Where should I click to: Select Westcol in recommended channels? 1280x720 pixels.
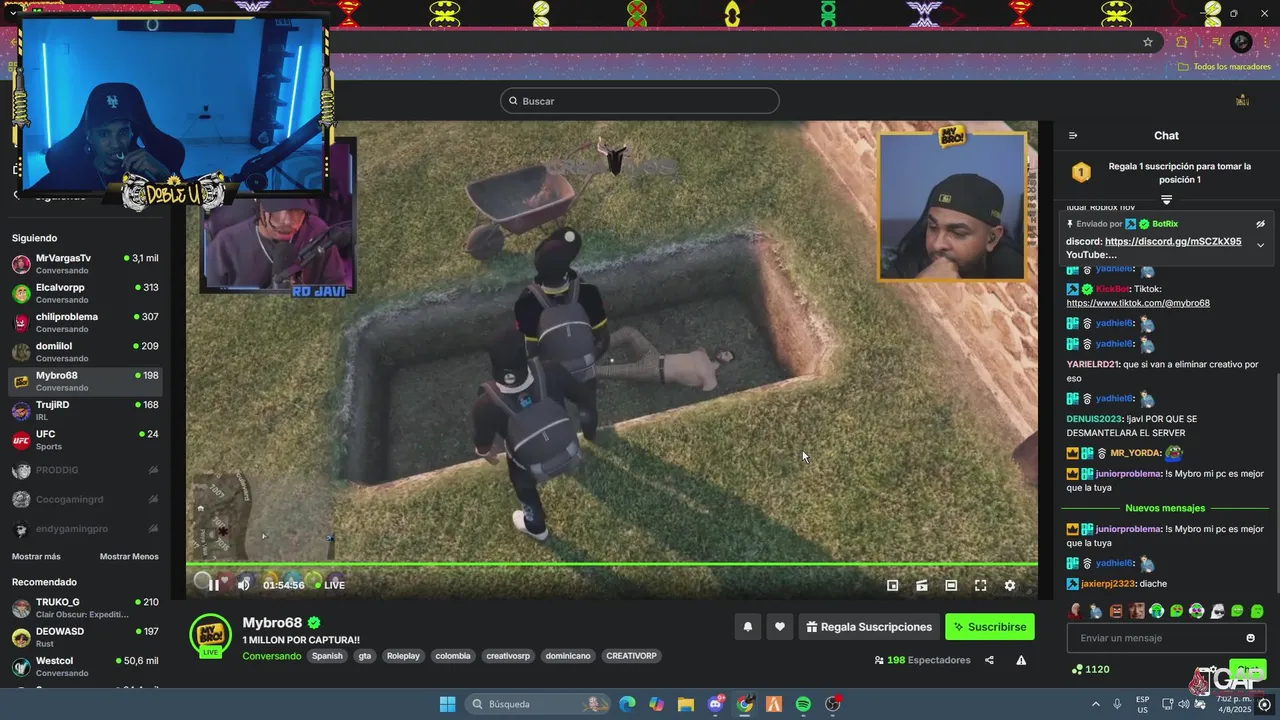coord(85,666)
